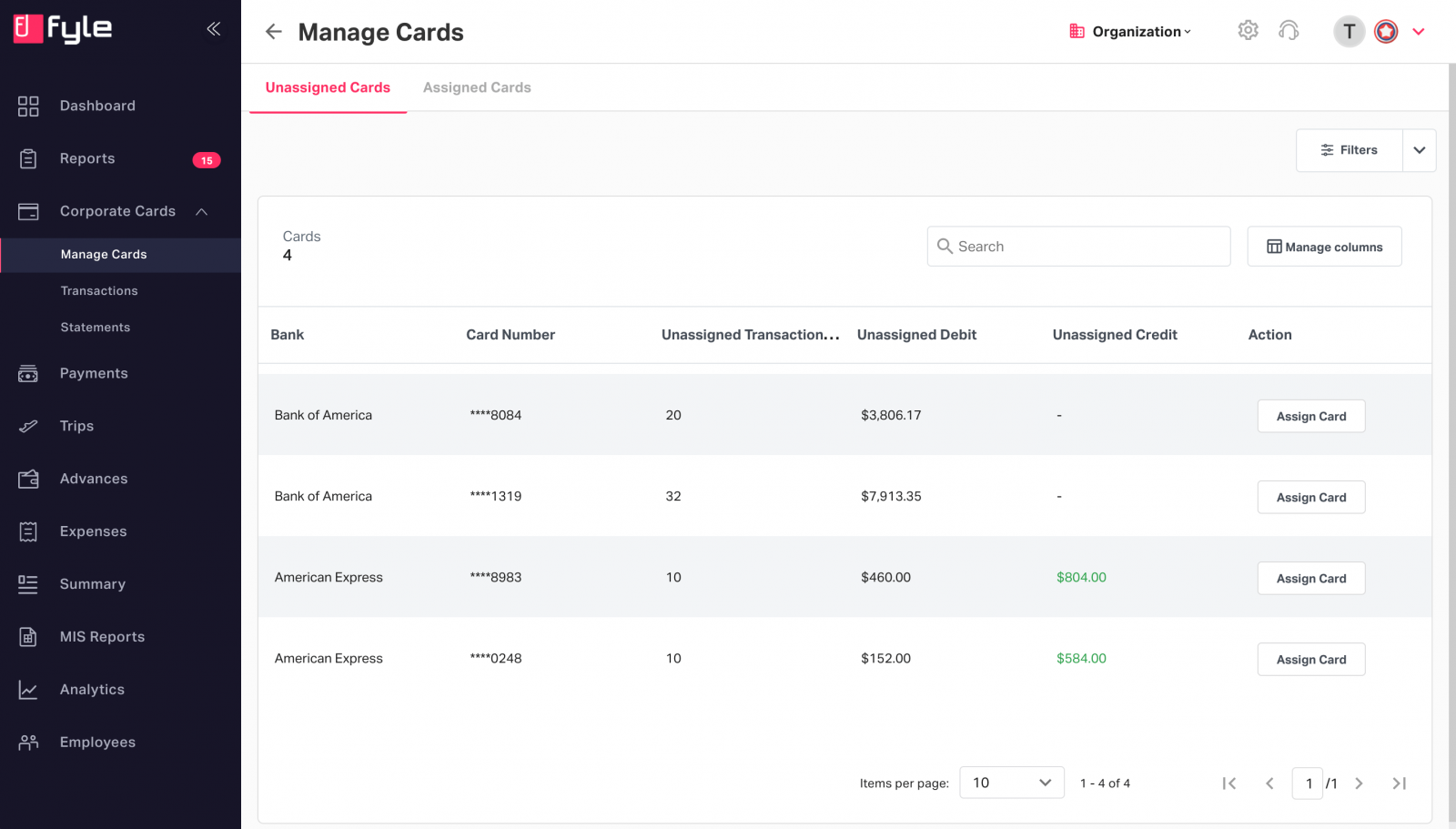1456x829 pixels.
Task: Switch to the Assigned Cards tab
Action: pyautogui.click(x=477, y=86)
